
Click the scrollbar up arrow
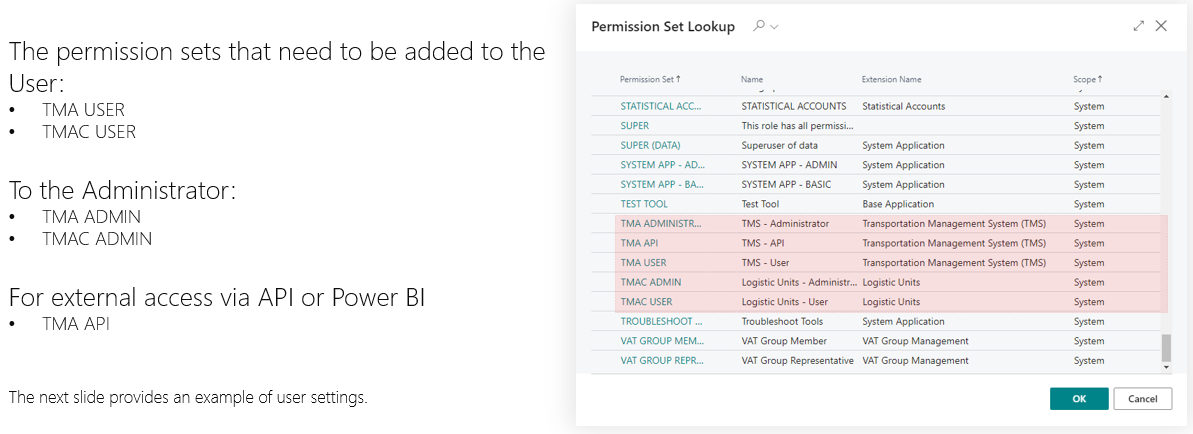tap(1165, 97)
